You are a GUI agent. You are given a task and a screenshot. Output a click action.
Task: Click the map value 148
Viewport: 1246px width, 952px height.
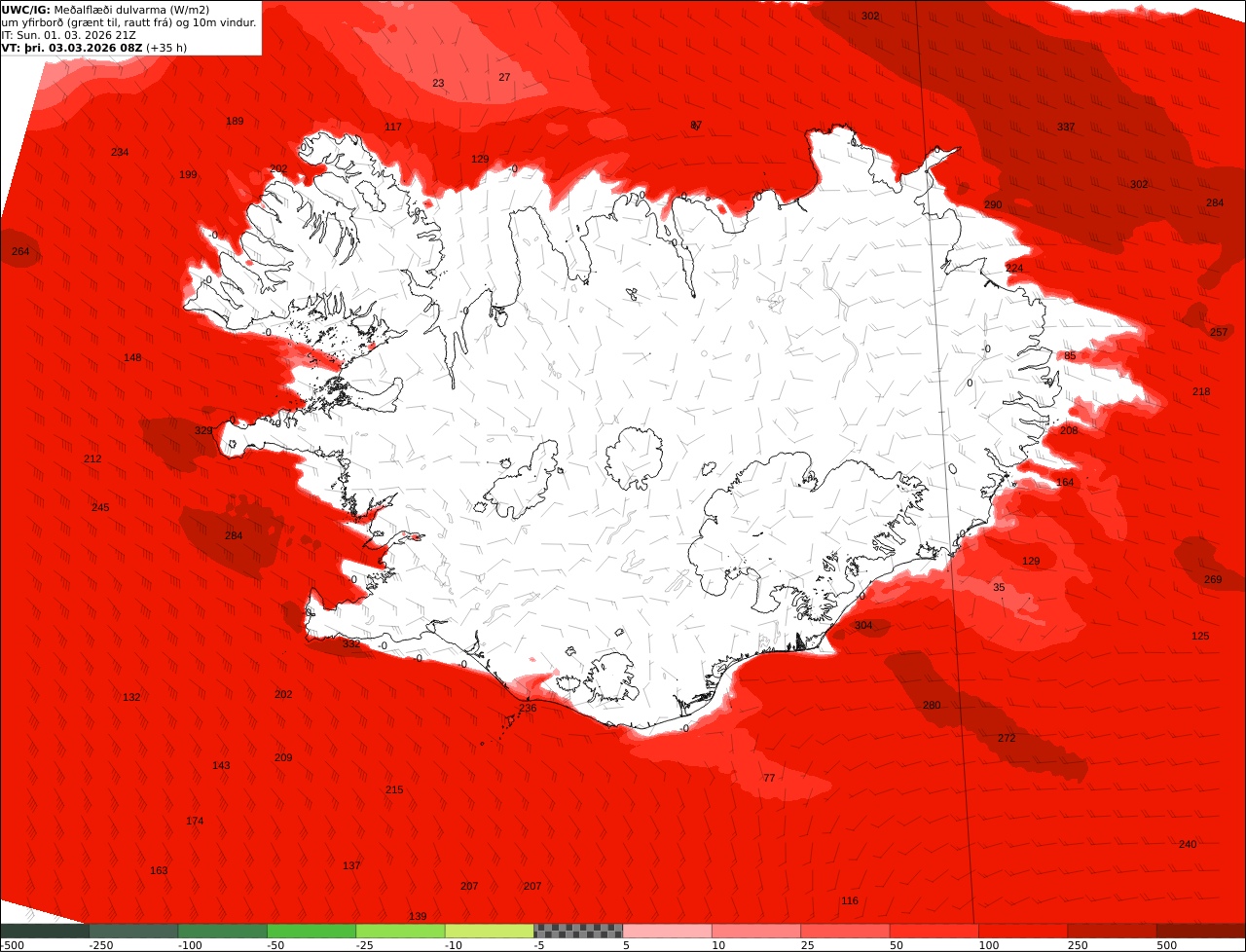coord(132,358)
